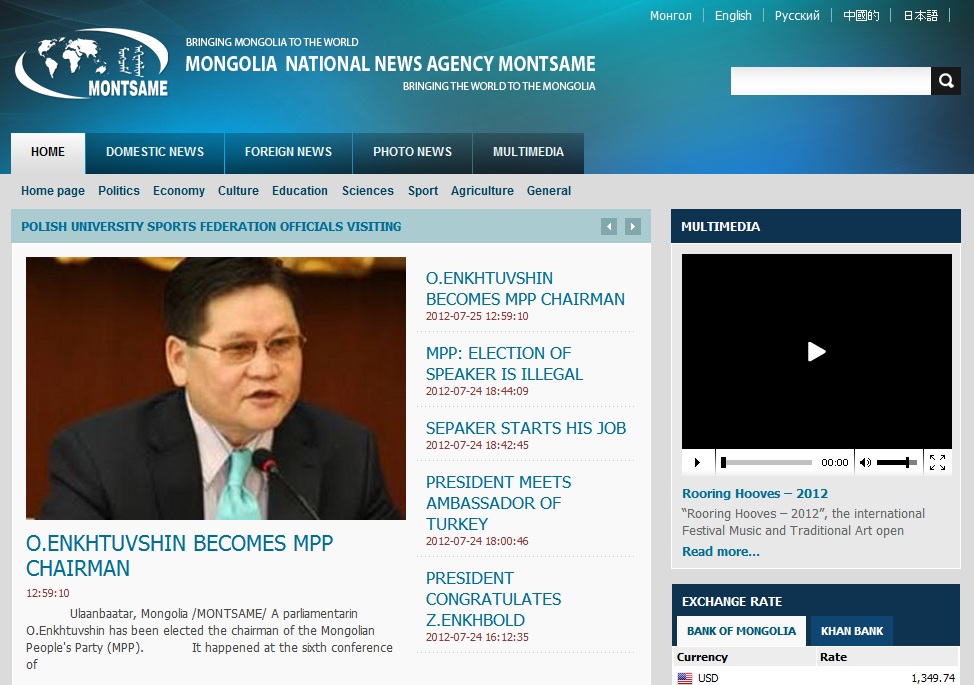Play video using center play icon
The image size is (974, 685).
(x=816, y=351)
